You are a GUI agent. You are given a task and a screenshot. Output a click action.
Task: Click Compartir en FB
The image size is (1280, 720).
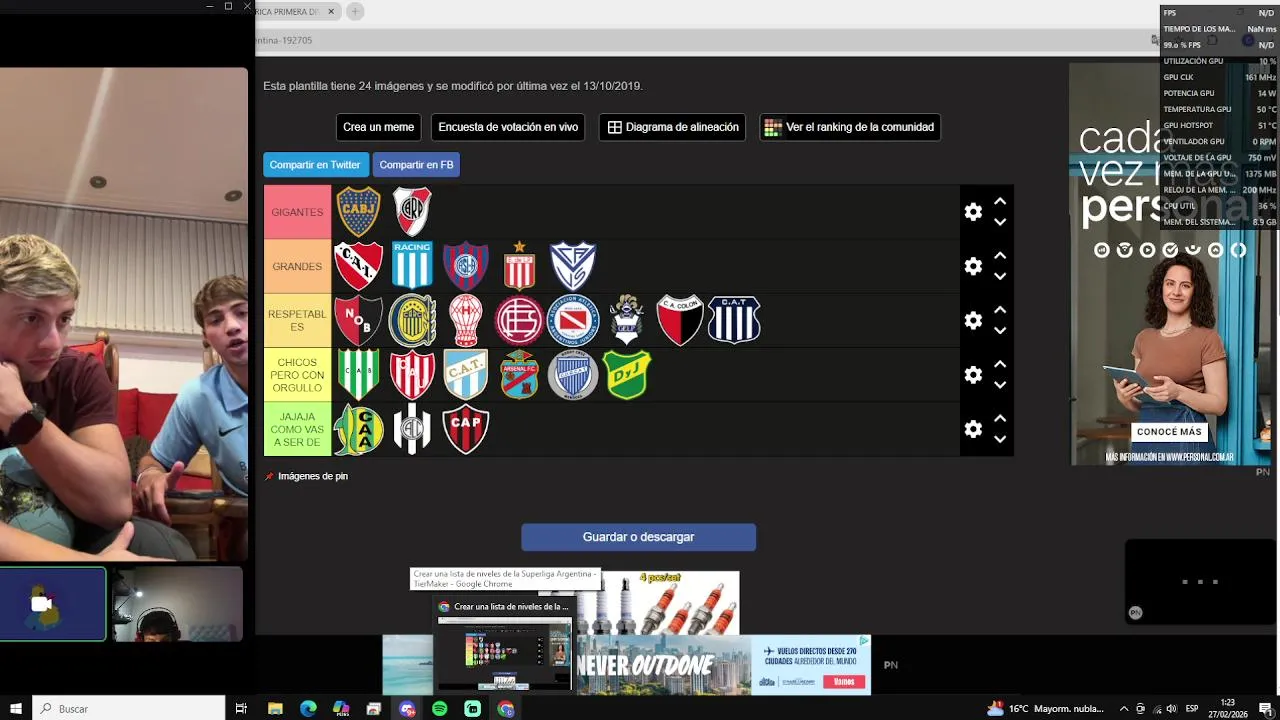click(x=416, y=165)
